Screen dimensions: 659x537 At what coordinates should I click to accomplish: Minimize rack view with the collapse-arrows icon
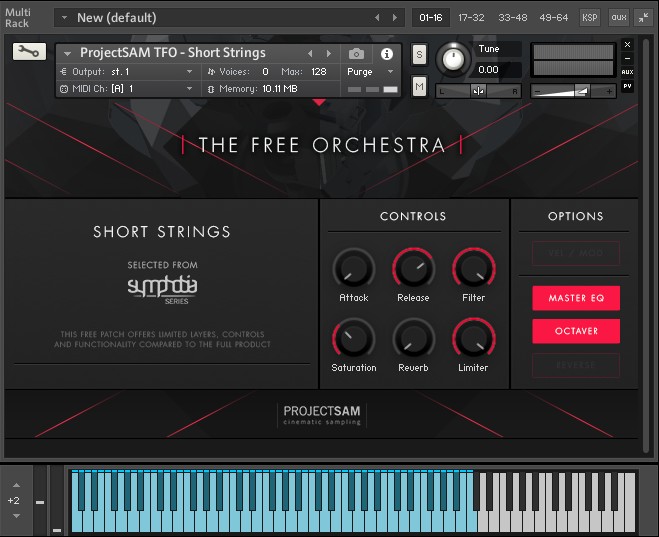643,18
